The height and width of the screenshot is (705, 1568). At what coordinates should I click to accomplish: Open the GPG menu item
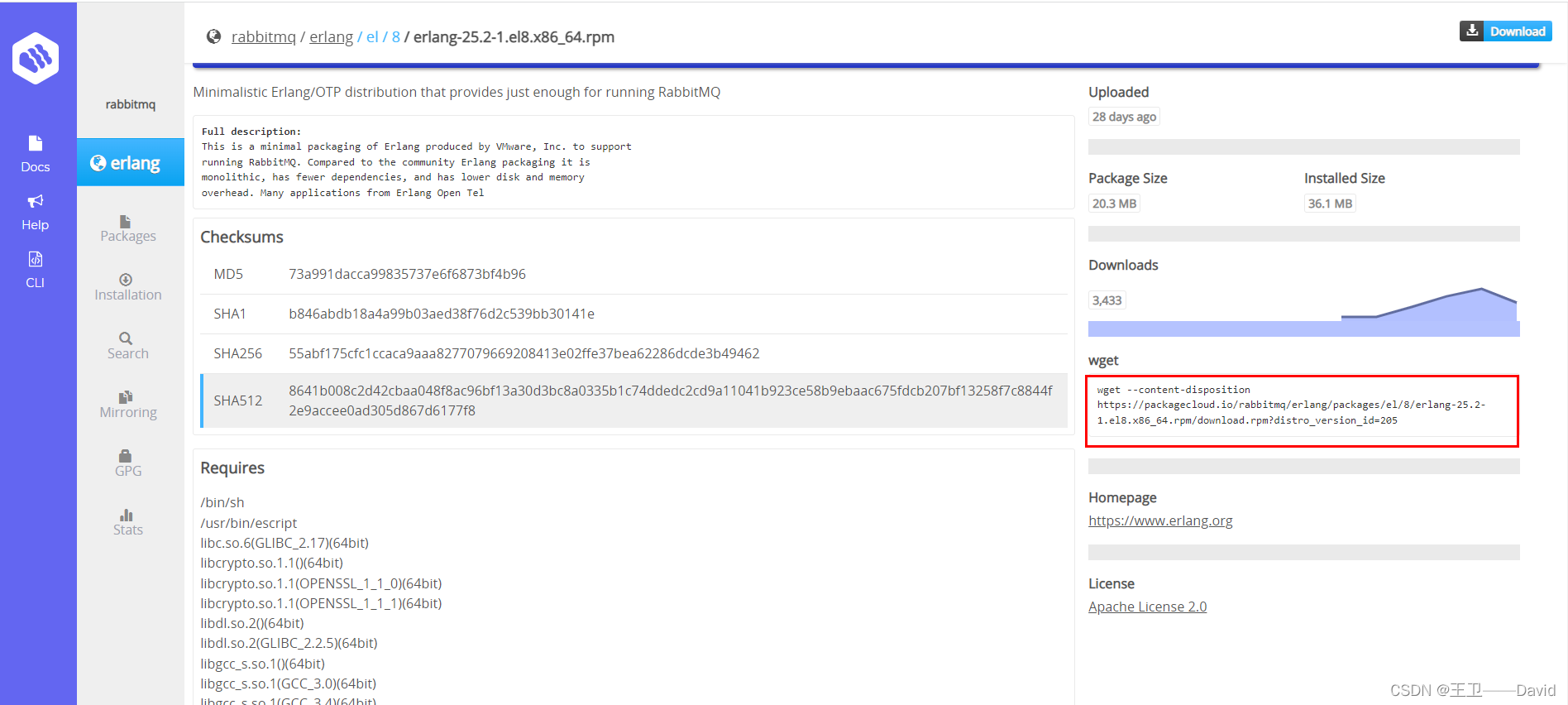128,464
